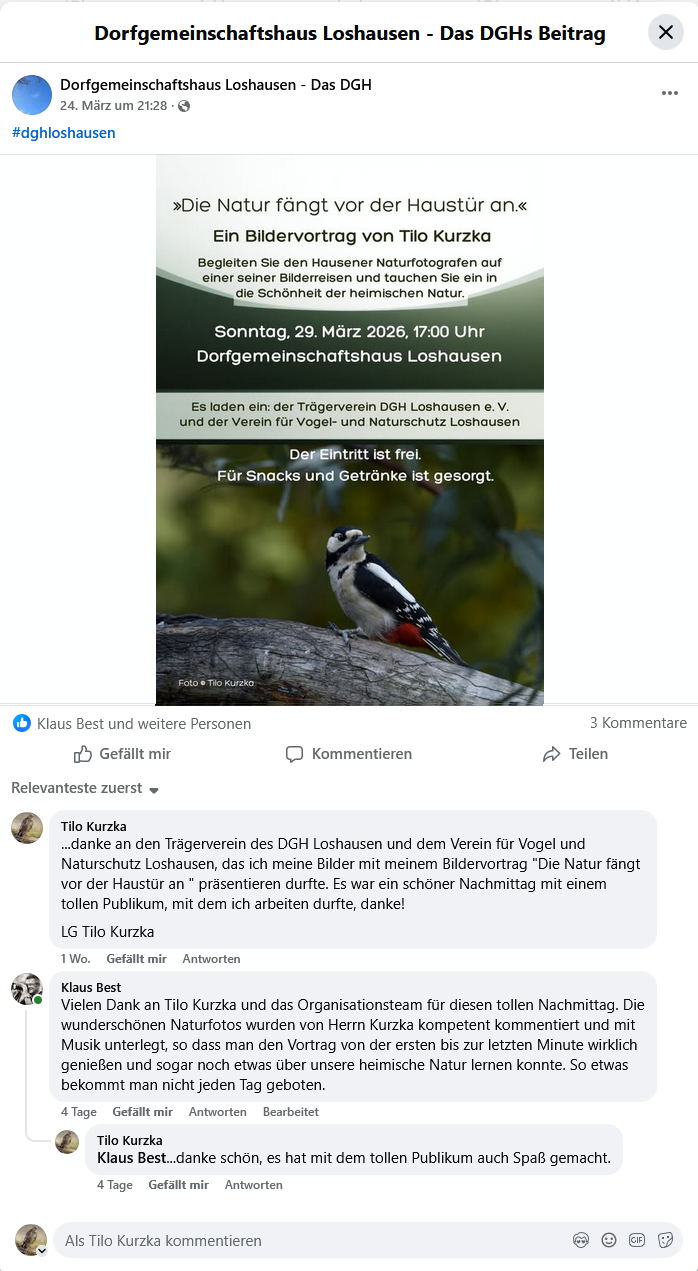The width and height of the screenshot is (698, 1271).
Task: Open the emoji picker in comment box
Action: [x=609, y=1240]
